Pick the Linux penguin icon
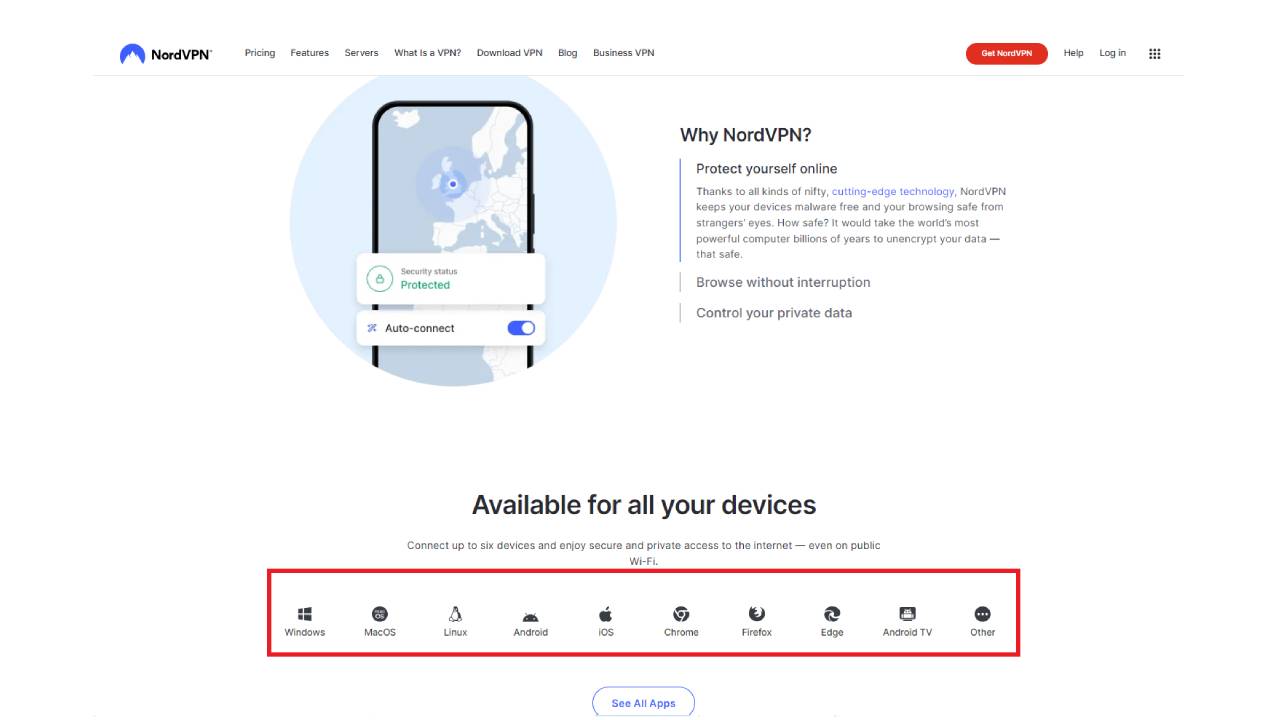The image size is (1280, 720). click(455, 614)
